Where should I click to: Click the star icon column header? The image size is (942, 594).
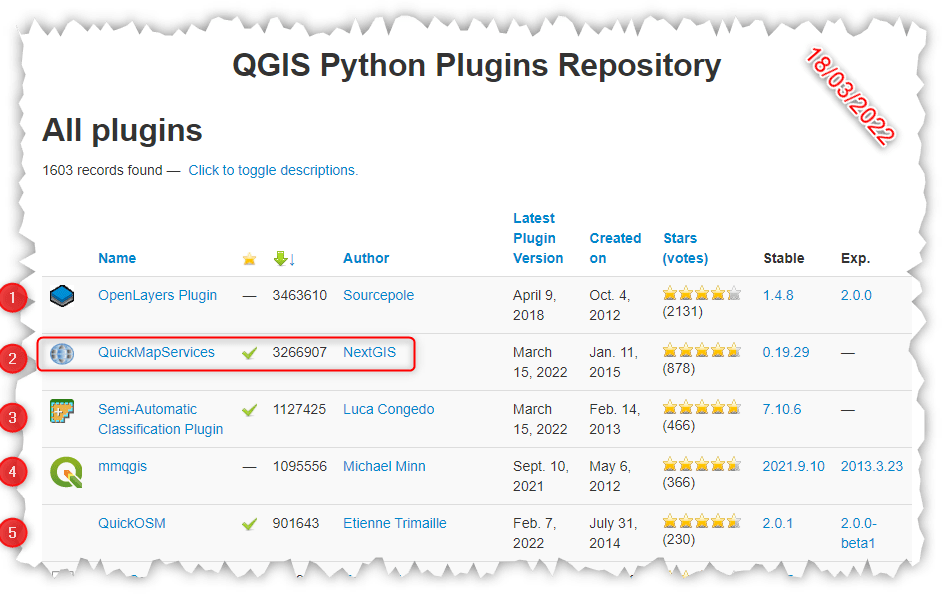click(x=250, y=259)
